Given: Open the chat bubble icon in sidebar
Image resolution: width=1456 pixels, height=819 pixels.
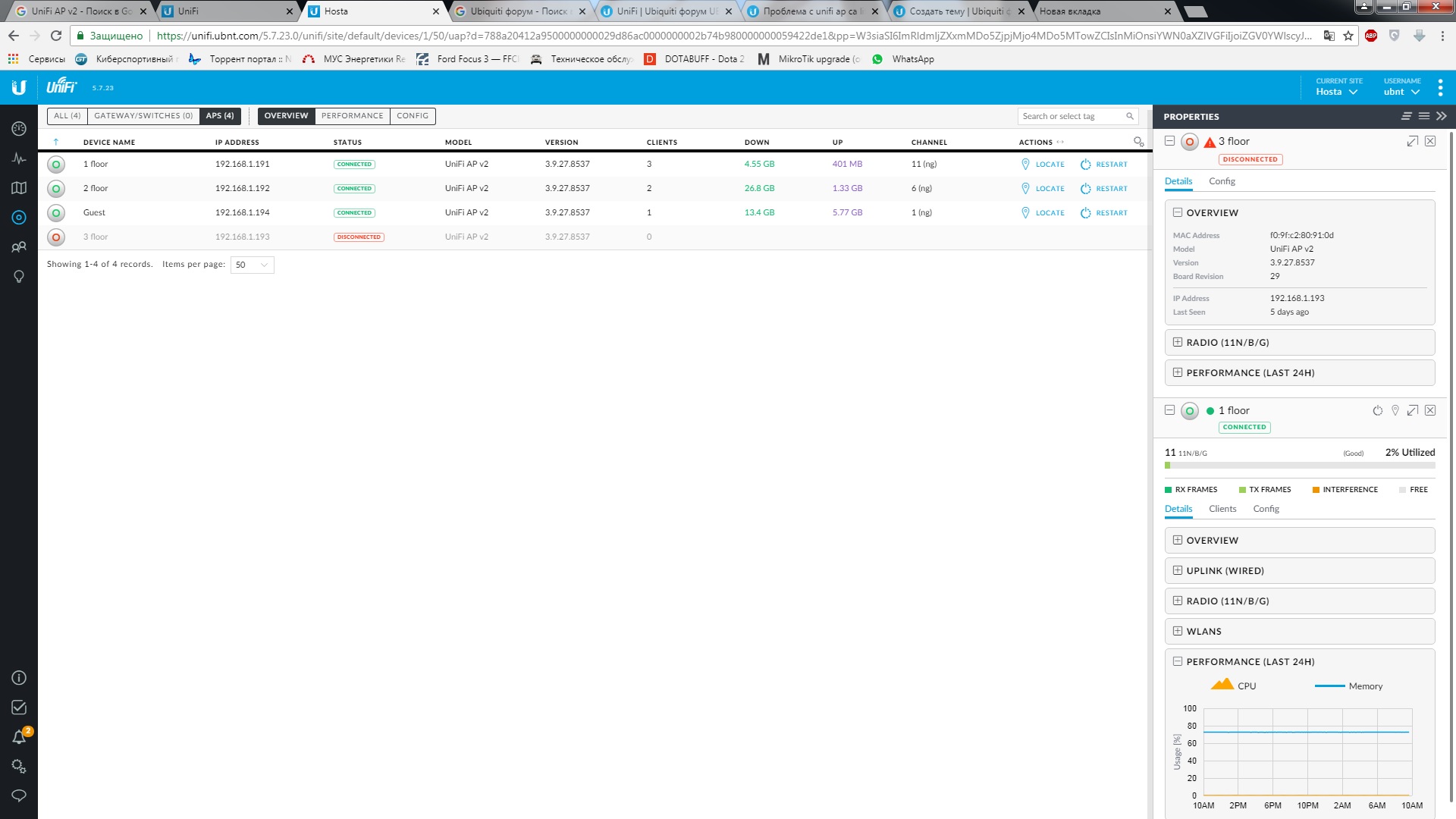Looking at the screenshot, I should click(x=19, y=795).
